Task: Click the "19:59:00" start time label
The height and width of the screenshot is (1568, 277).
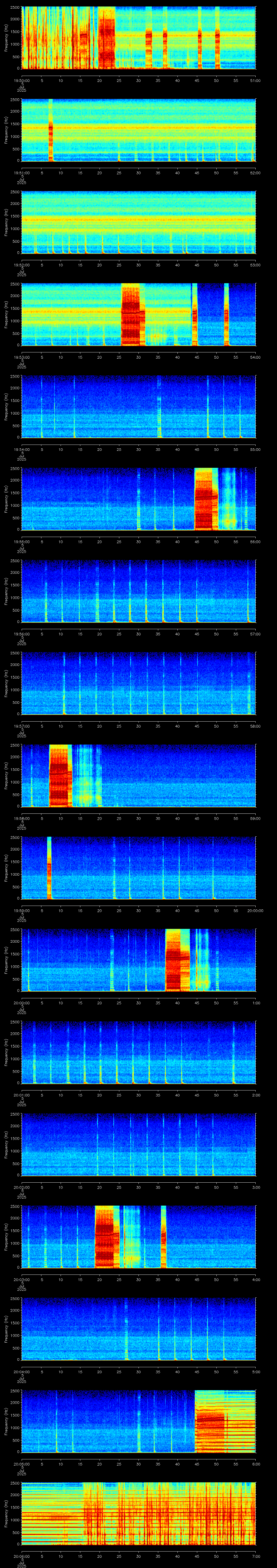Action: tap(22, 910)
